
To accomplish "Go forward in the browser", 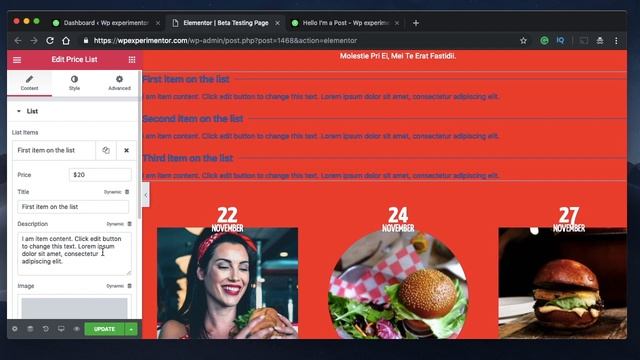I will 34,40.
